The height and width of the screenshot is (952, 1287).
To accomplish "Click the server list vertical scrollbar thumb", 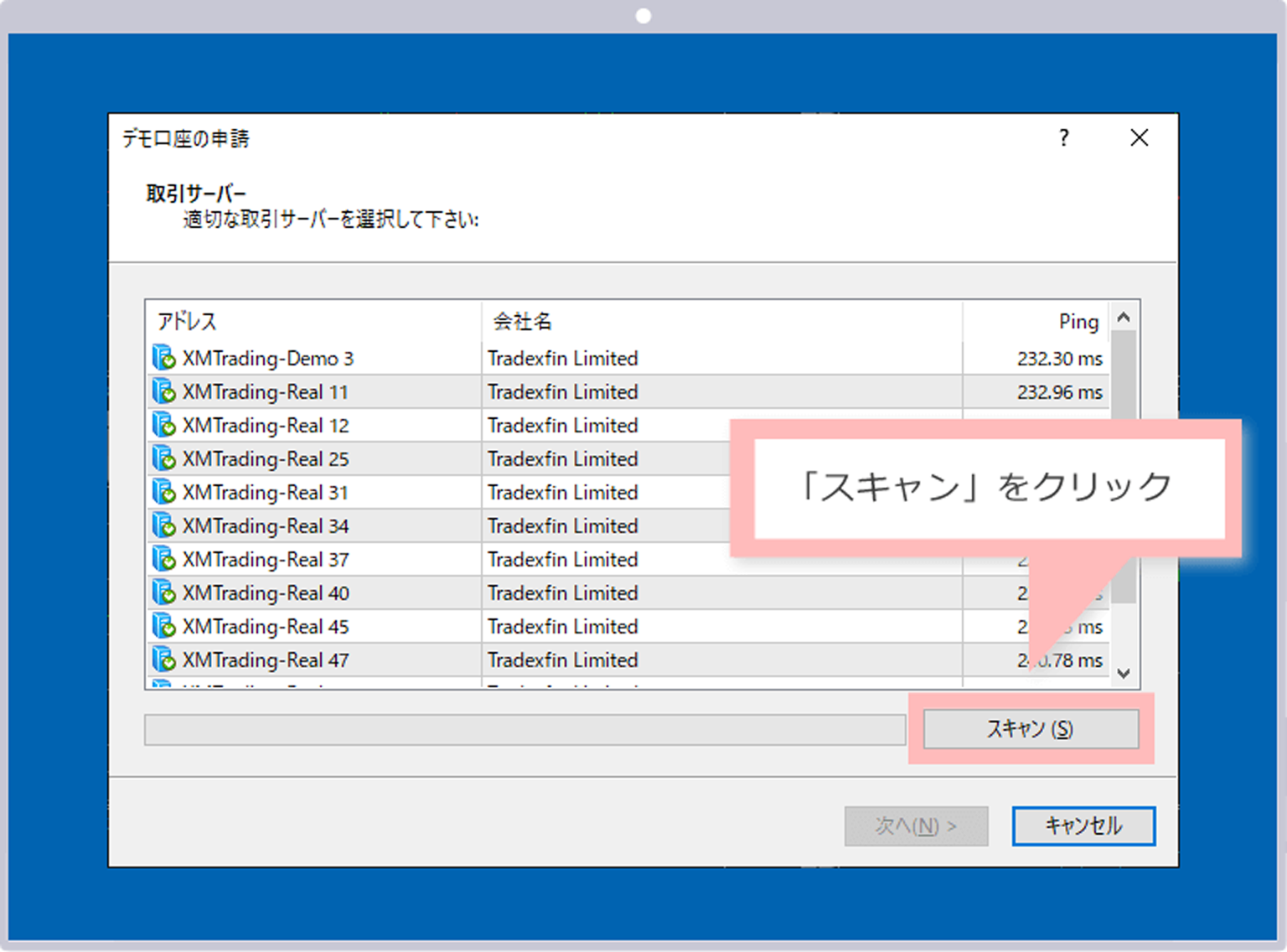I will [x=1124, y=468].
